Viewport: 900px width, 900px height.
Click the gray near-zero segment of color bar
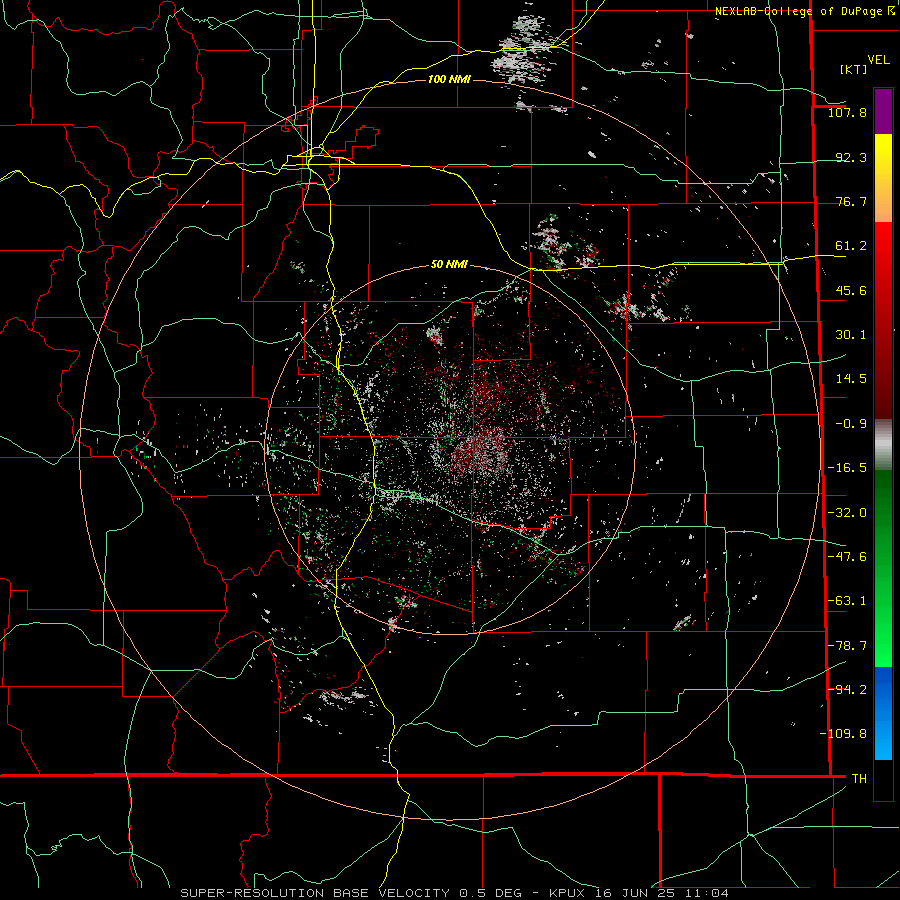tap(883, 445)
